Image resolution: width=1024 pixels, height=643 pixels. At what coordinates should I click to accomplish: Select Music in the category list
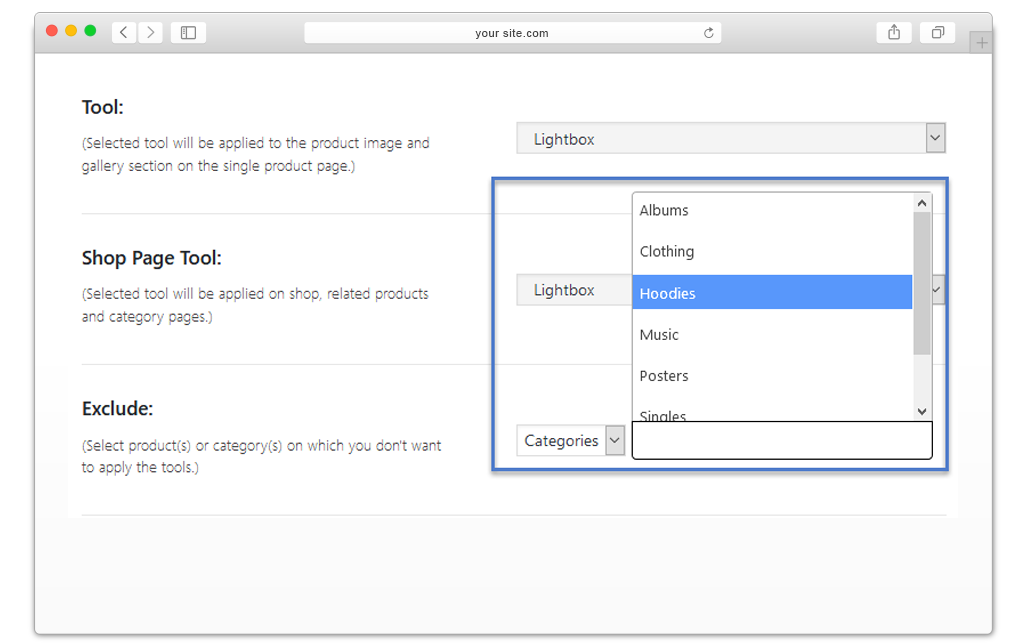coord(772,334)
